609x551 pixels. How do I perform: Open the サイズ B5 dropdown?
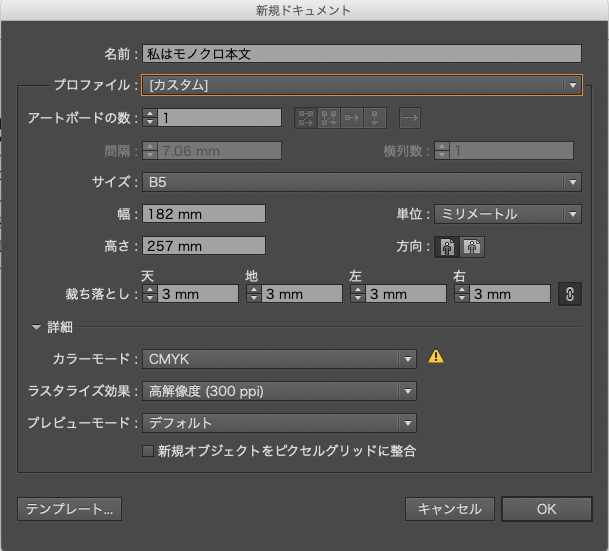362,182
